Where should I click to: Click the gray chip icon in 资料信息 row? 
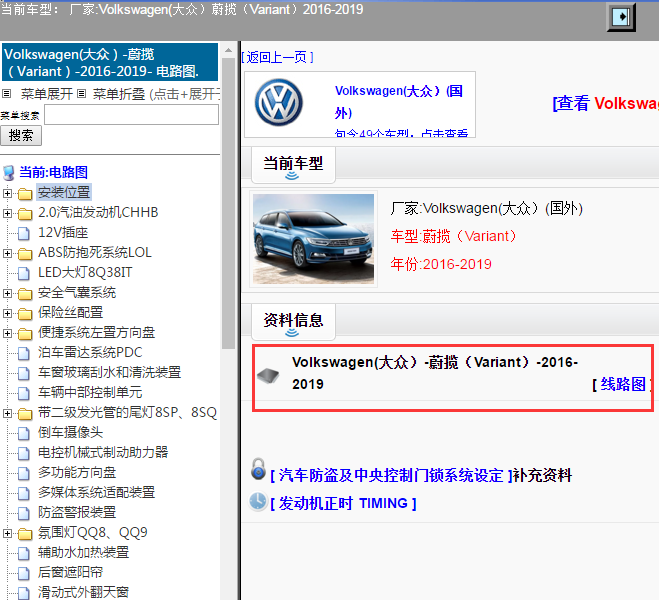[x=268, y=375]
